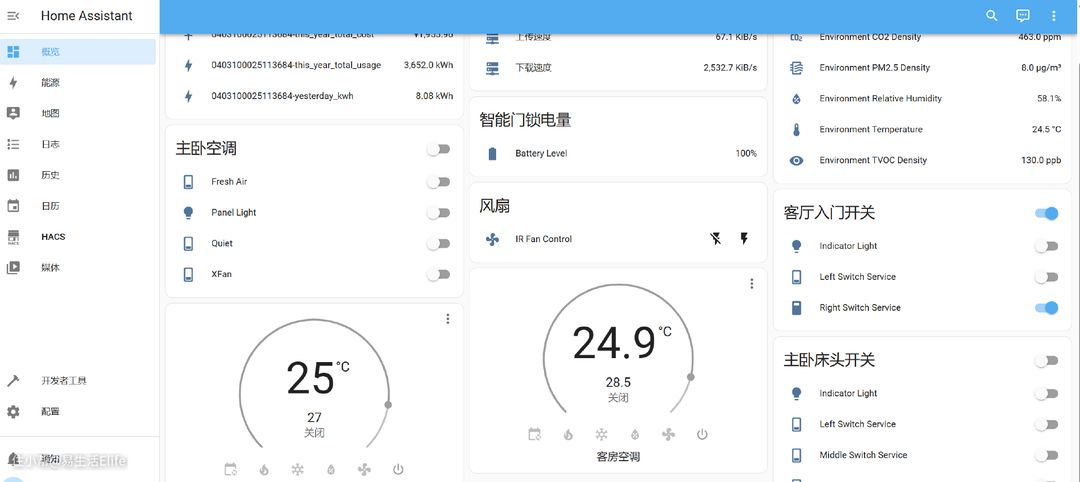Toggle the 客厅入门开关 group header switch
This screenshot has width=1080, height=482.
click(1046, 213)
